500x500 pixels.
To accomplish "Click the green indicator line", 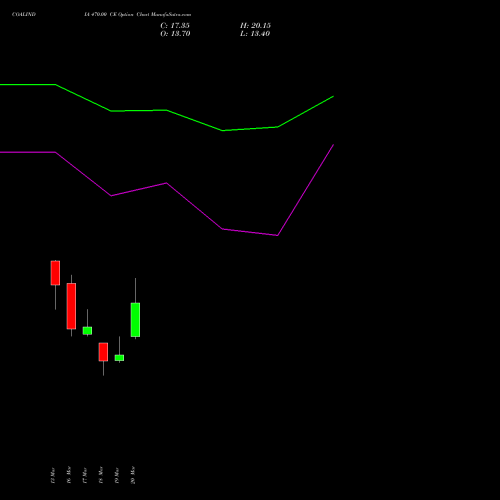I will coord(167,110).
